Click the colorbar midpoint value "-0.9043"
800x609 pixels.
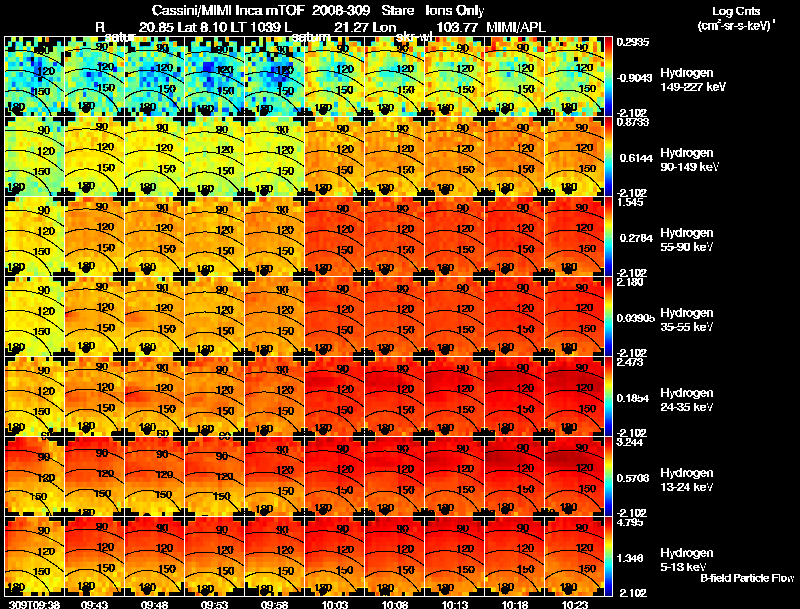click(x=634, y=78)
